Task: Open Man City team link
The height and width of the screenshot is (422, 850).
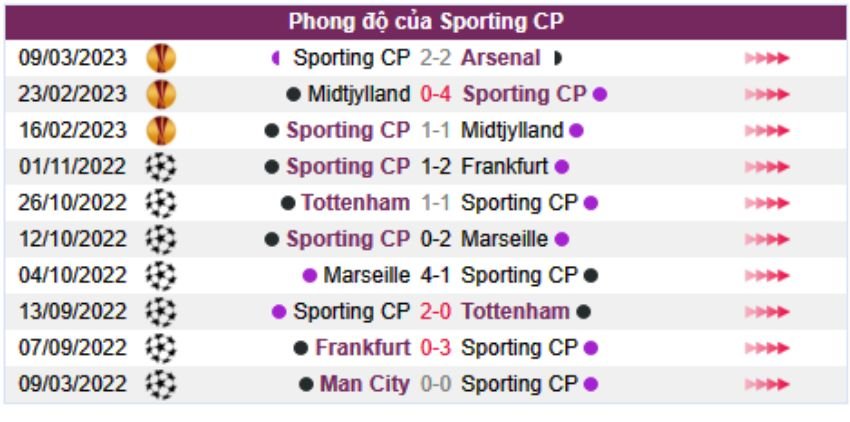Action: [365, 384]
